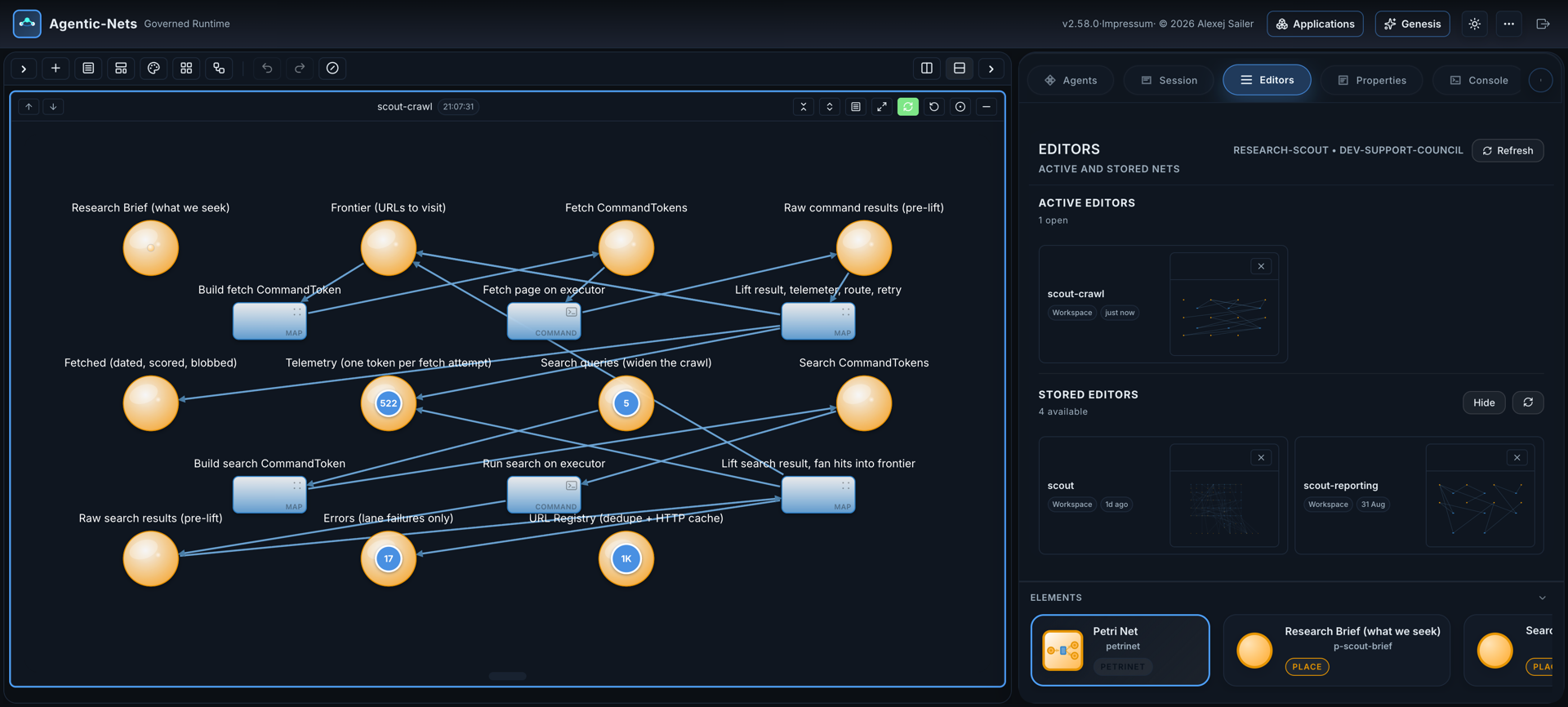Select the Editors tab
The image size is (1568, 707).
[1267, 80]
